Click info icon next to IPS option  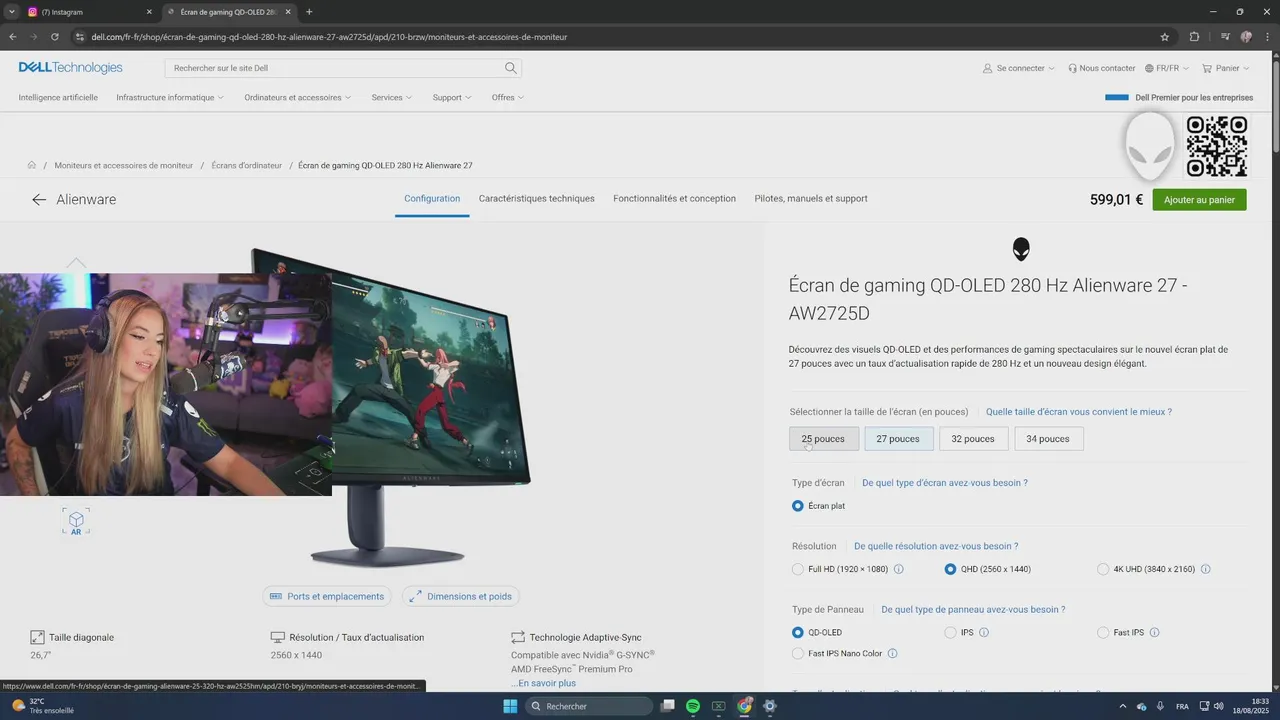point(984,632)
